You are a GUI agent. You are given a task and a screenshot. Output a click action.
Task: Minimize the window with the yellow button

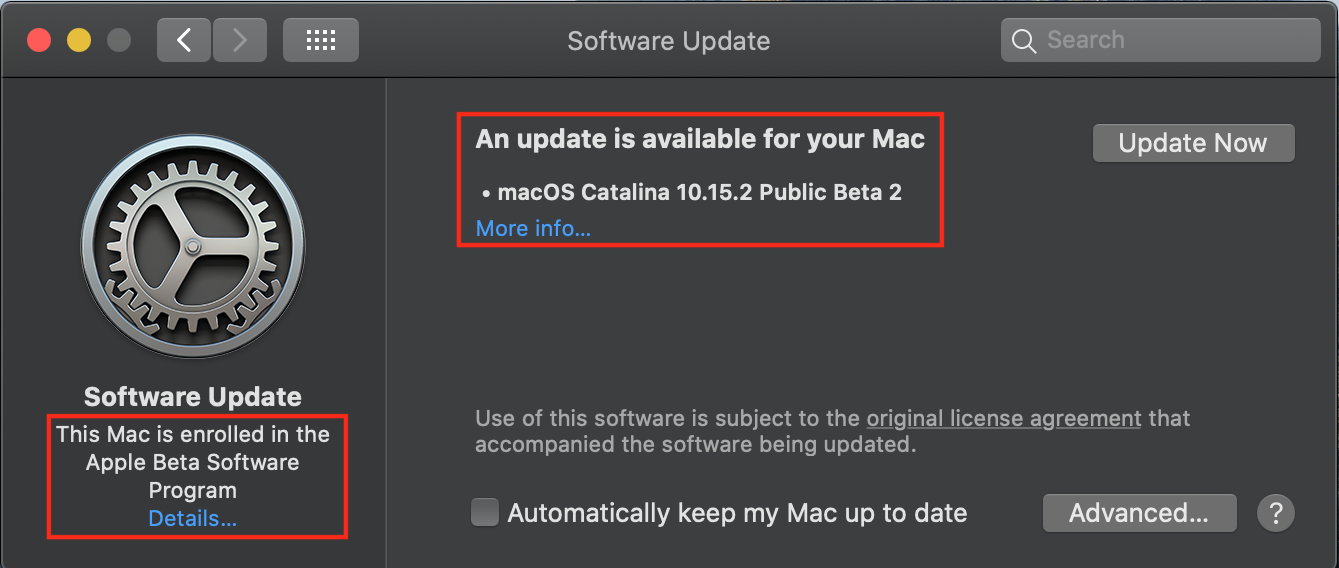pyautogui.click(x=79, y=40)
